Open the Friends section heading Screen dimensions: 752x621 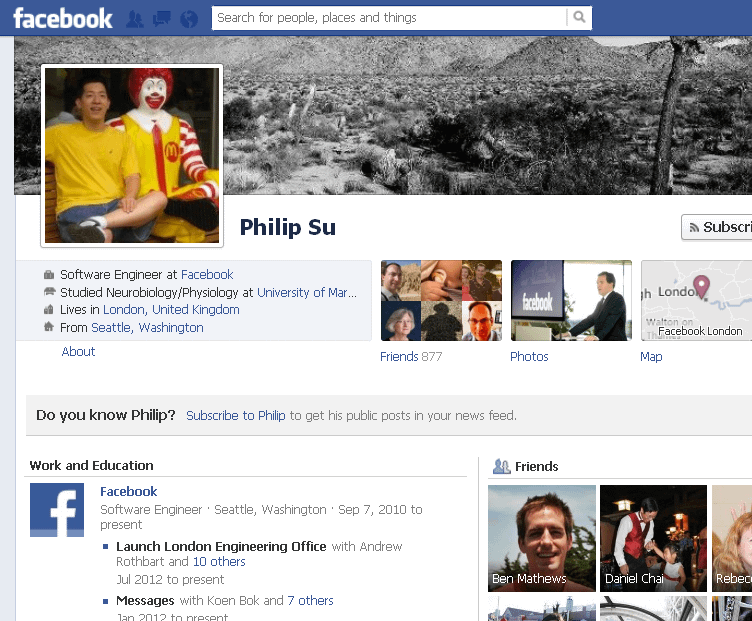coord(537,467)
